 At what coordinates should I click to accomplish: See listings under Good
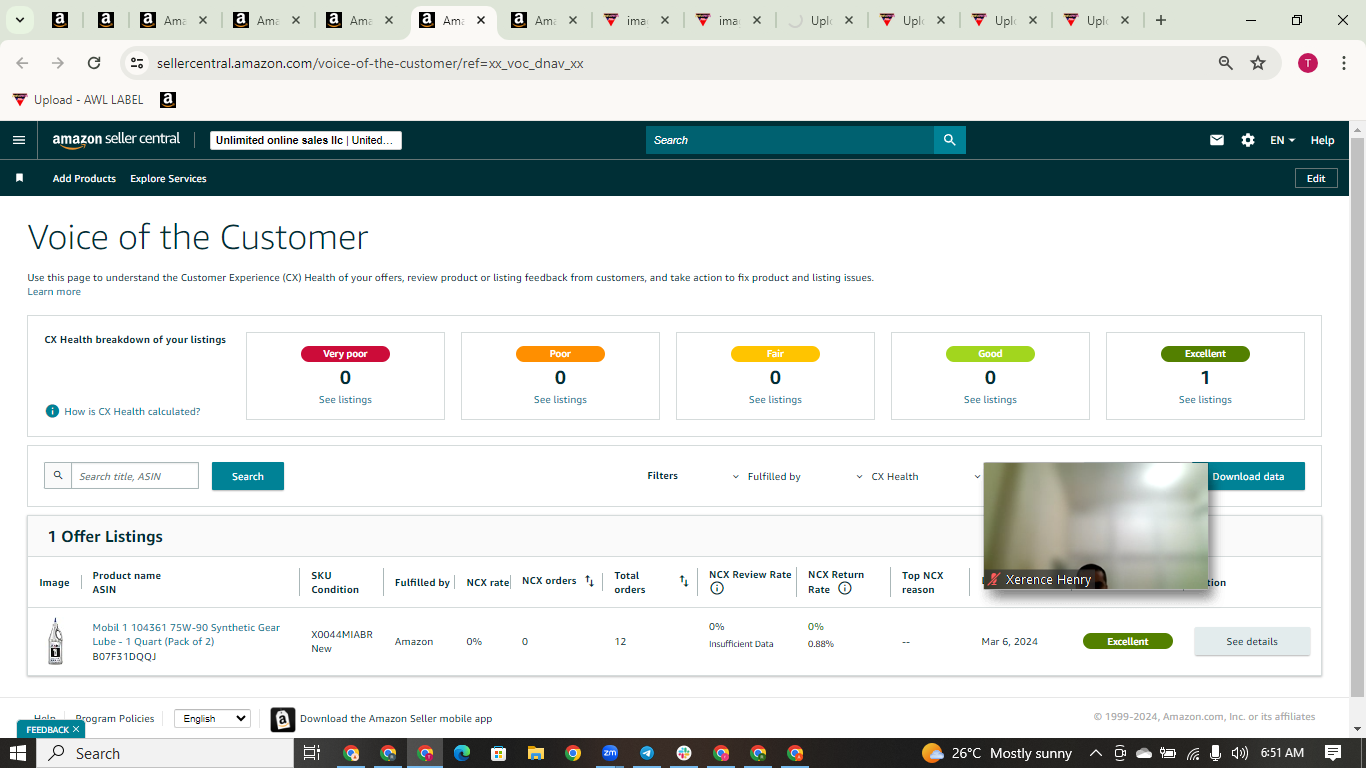click(x=990, y=400)
